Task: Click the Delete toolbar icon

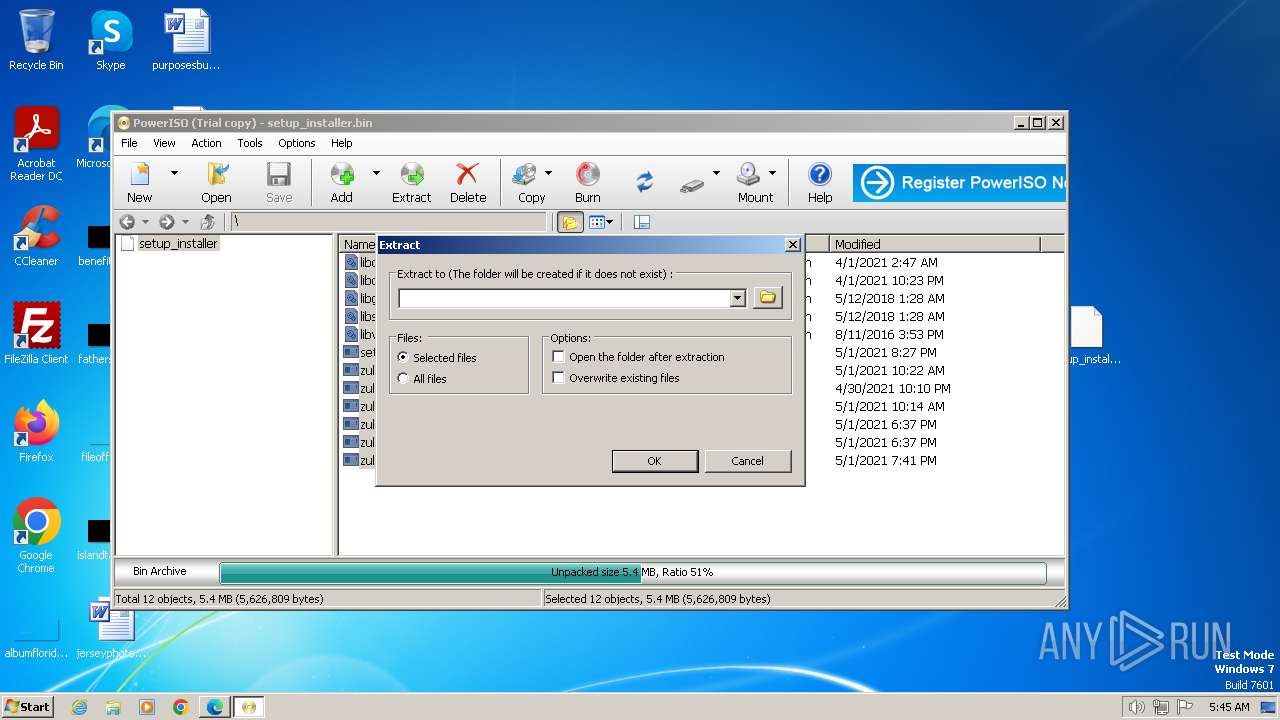Action: coord(467,175)
